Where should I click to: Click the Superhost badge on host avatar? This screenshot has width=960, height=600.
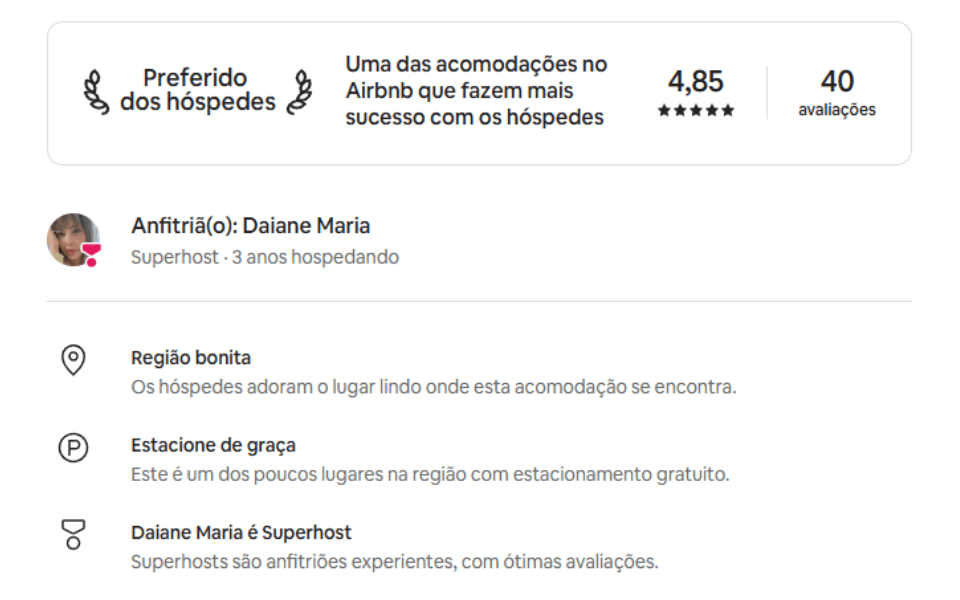pyautogui.click(x=91, y=256)
